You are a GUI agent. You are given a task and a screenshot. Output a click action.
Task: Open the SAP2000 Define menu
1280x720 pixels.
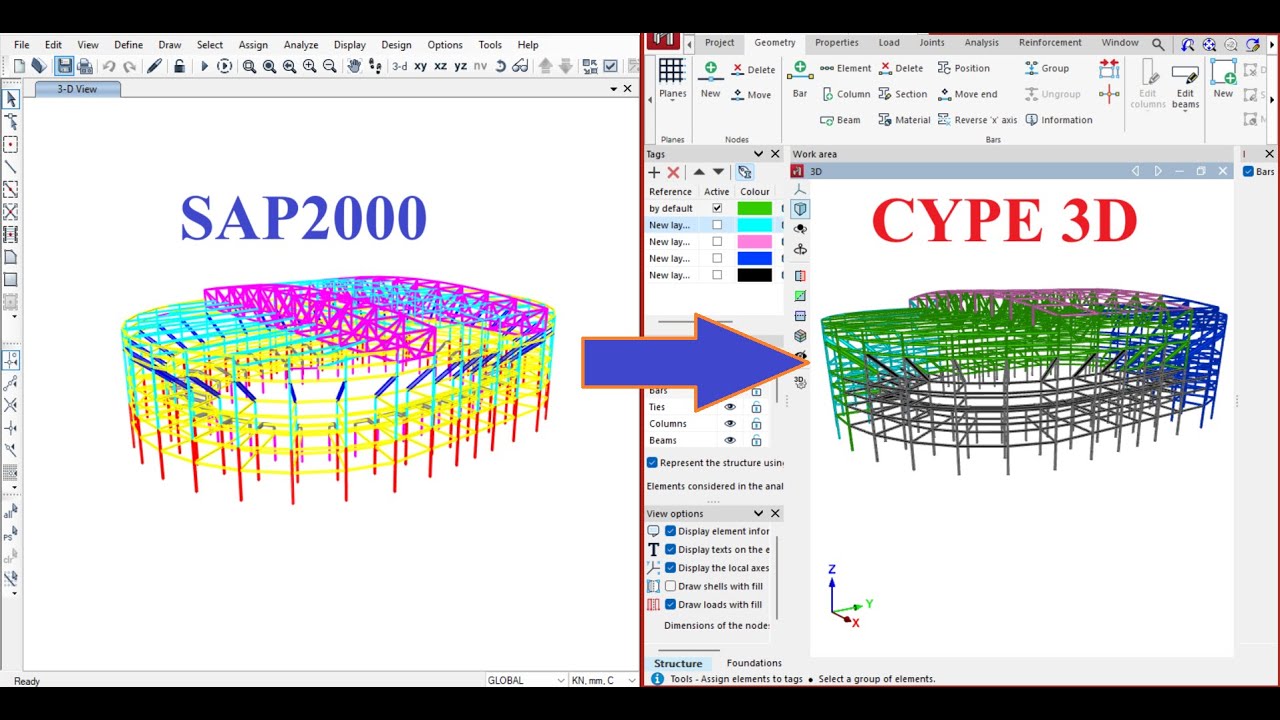[128, 45]
